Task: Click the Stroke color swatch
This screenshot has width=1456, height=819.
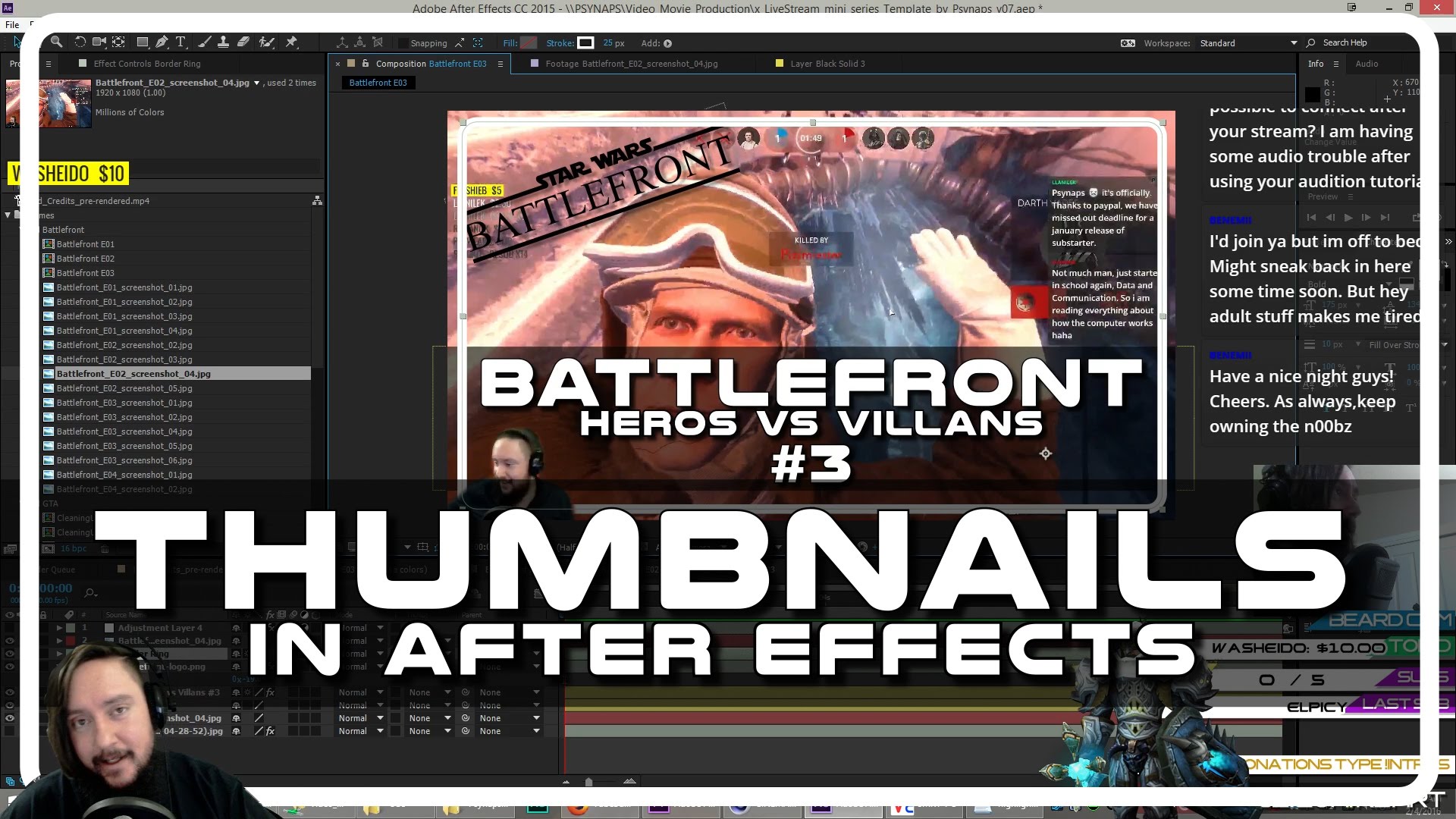Action: 585,43
